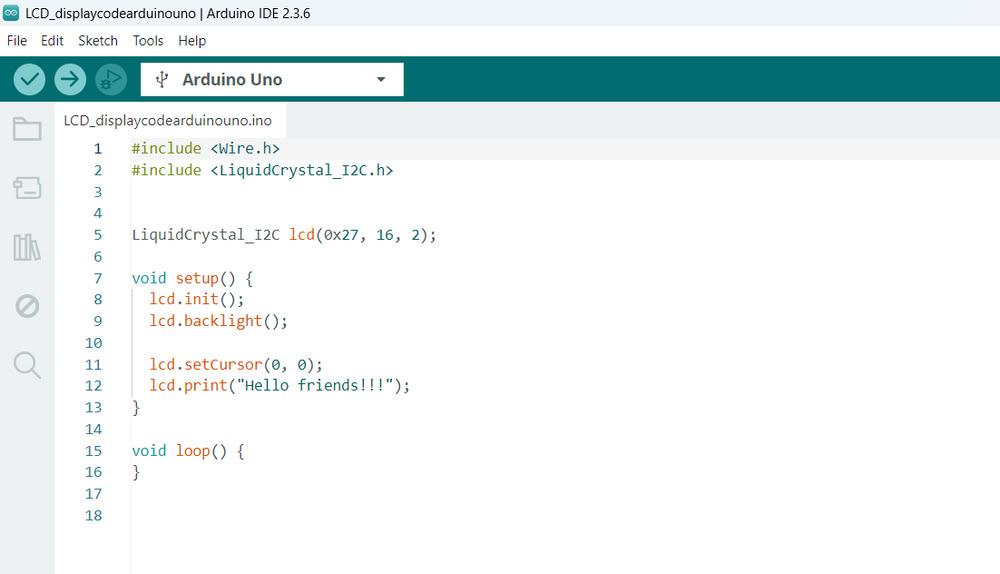Click the #include <Wire.h> line
Image resolution: width=1000 pixels, height=574 pixels.
(x=205, y=149)
